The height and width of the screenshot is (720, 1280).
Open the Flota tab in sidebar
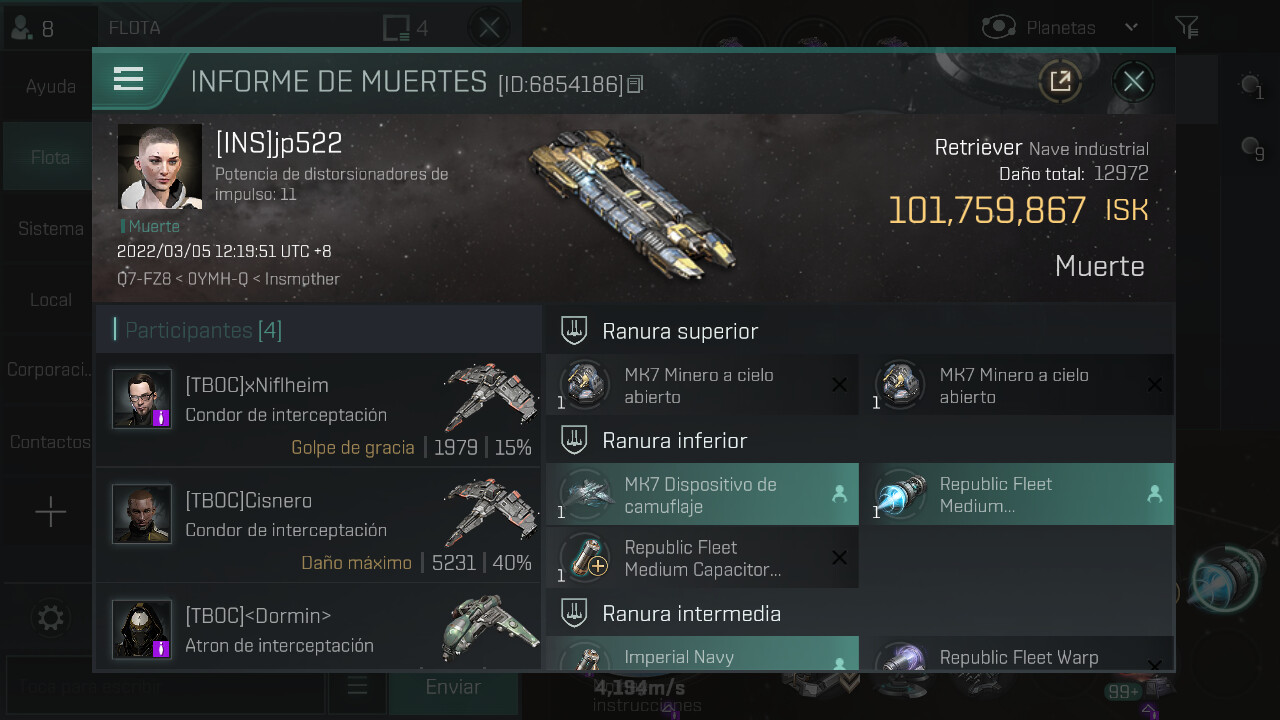click(x=50, y=157)
